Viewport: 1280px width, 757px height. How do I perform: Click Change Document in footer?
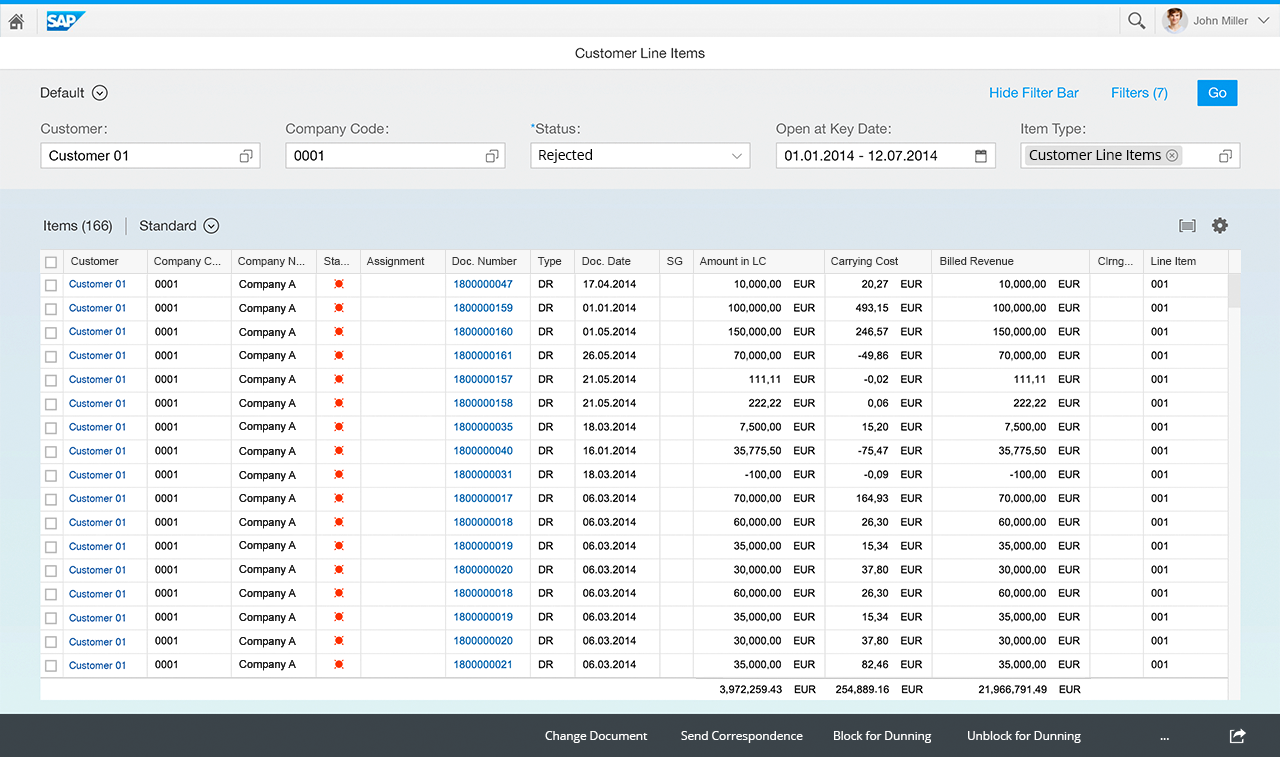pyautogui.click(x=596, y=736)
